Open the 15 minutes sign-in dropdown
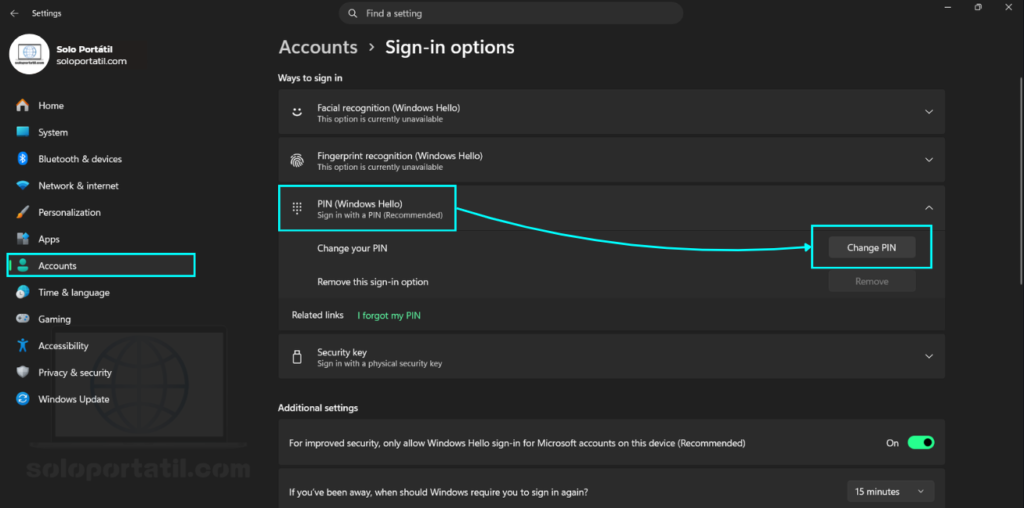Viewport: 1024px width, 508px height. click(x=890, y=491)
